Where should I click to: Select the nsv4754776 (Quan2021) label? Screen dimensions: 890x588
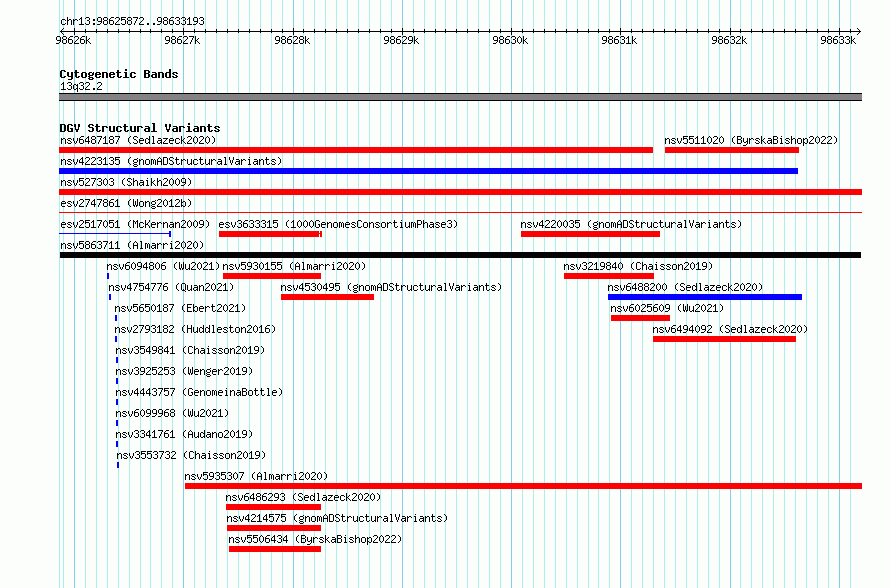coord(171,287)
